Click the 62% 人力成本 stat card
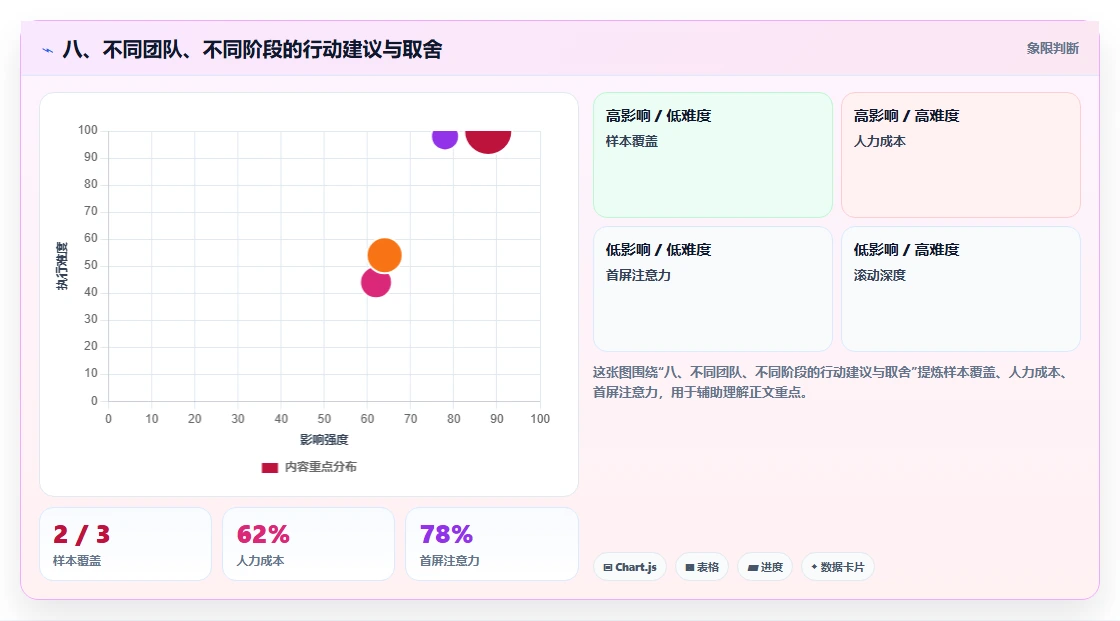 tap(309, 544)
